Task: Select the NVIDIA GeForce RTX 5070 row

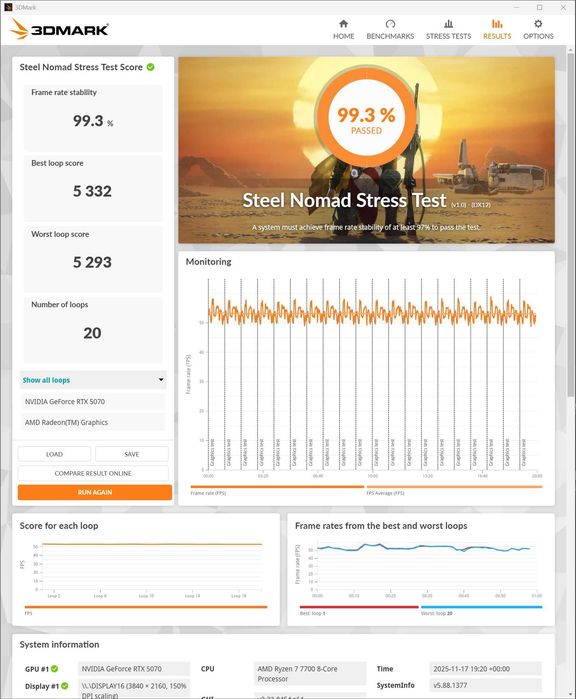Action: coord(93,401)
